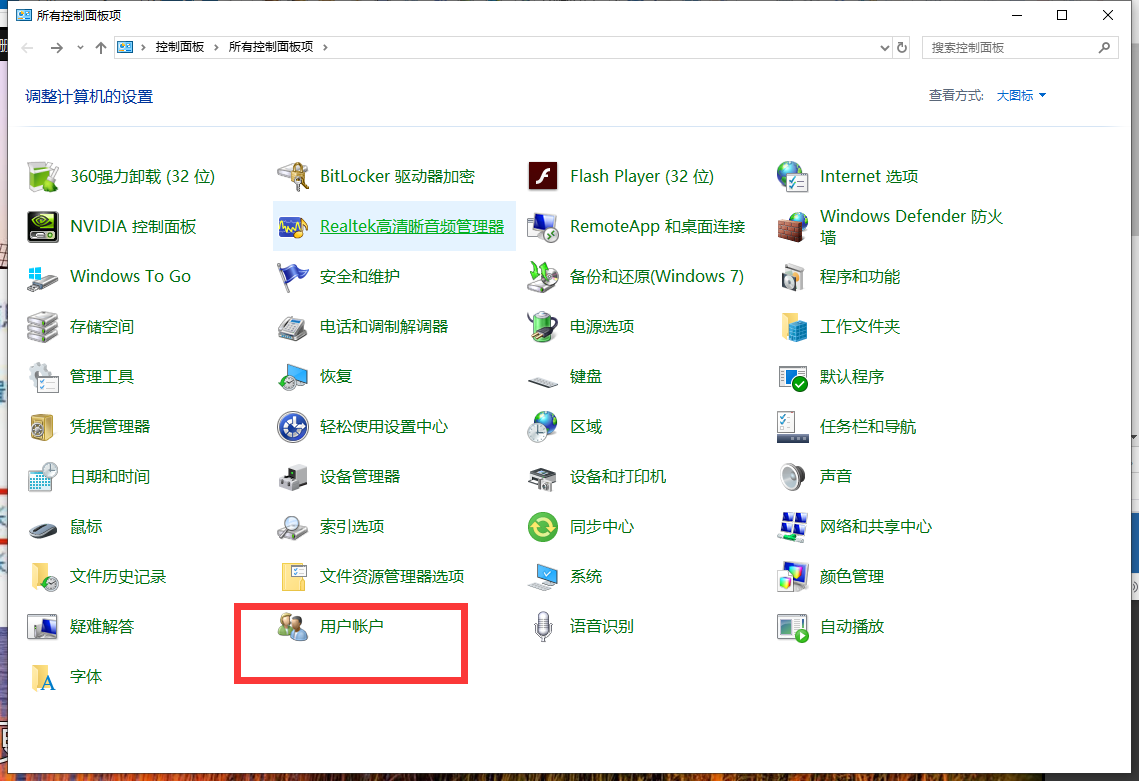Viewport: 1139px width, 781px height.
Task: Click the back navigation arrow
Action: [x=27, y=46]
